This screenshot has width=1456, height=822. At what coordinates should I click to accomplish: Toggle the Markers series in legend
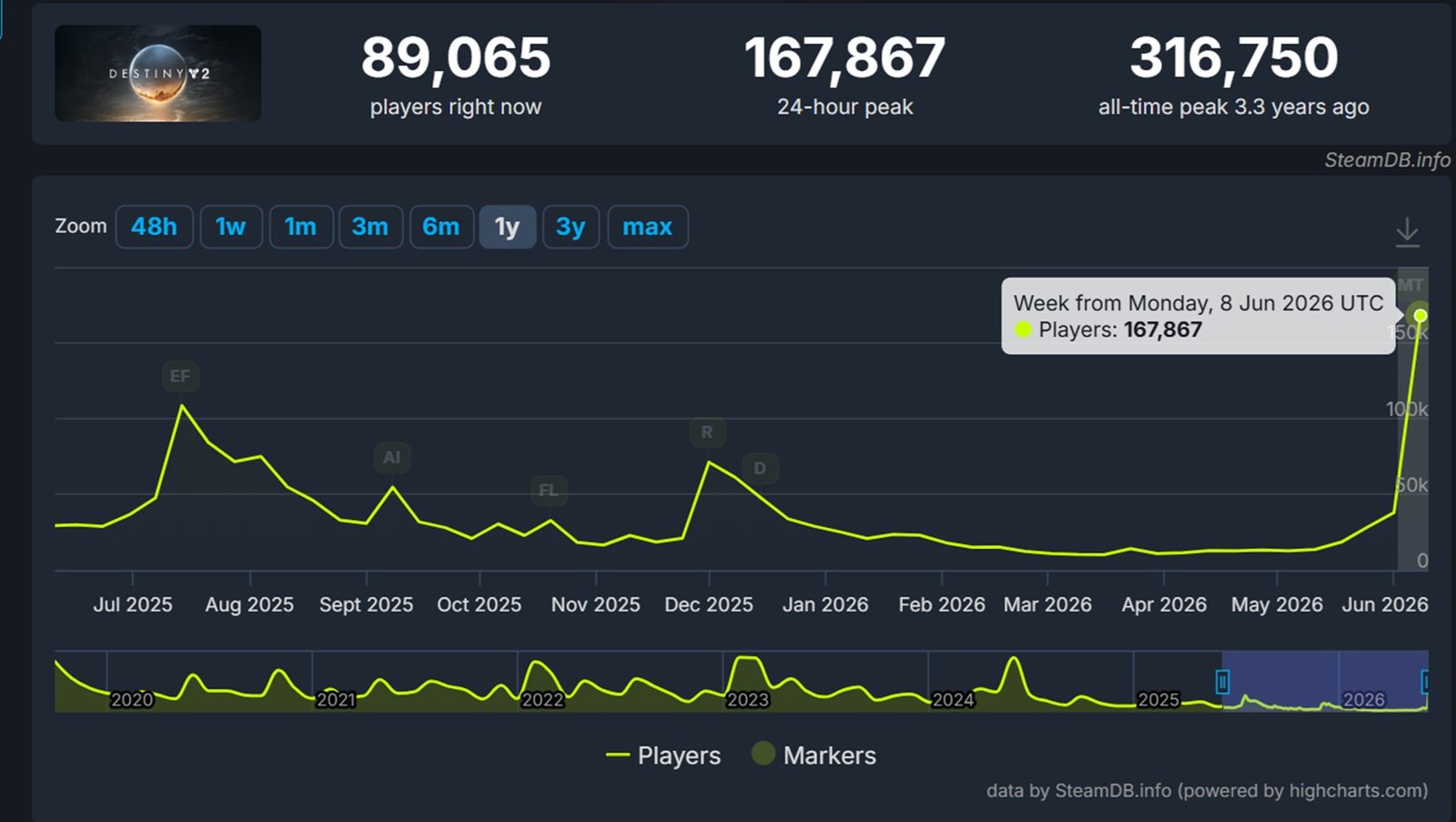point(814,756)
